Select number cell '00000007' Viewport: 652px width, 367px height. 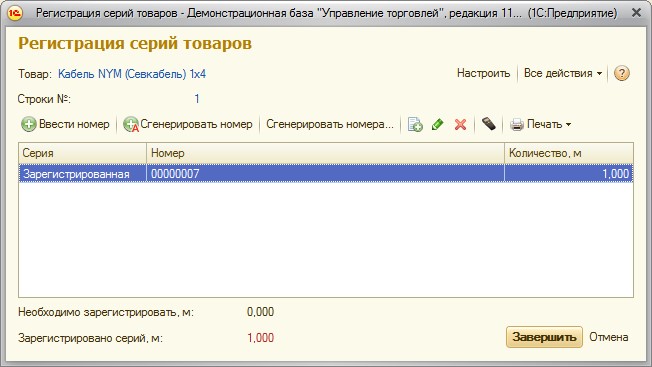pyautogui.click(x=325, y=174)
